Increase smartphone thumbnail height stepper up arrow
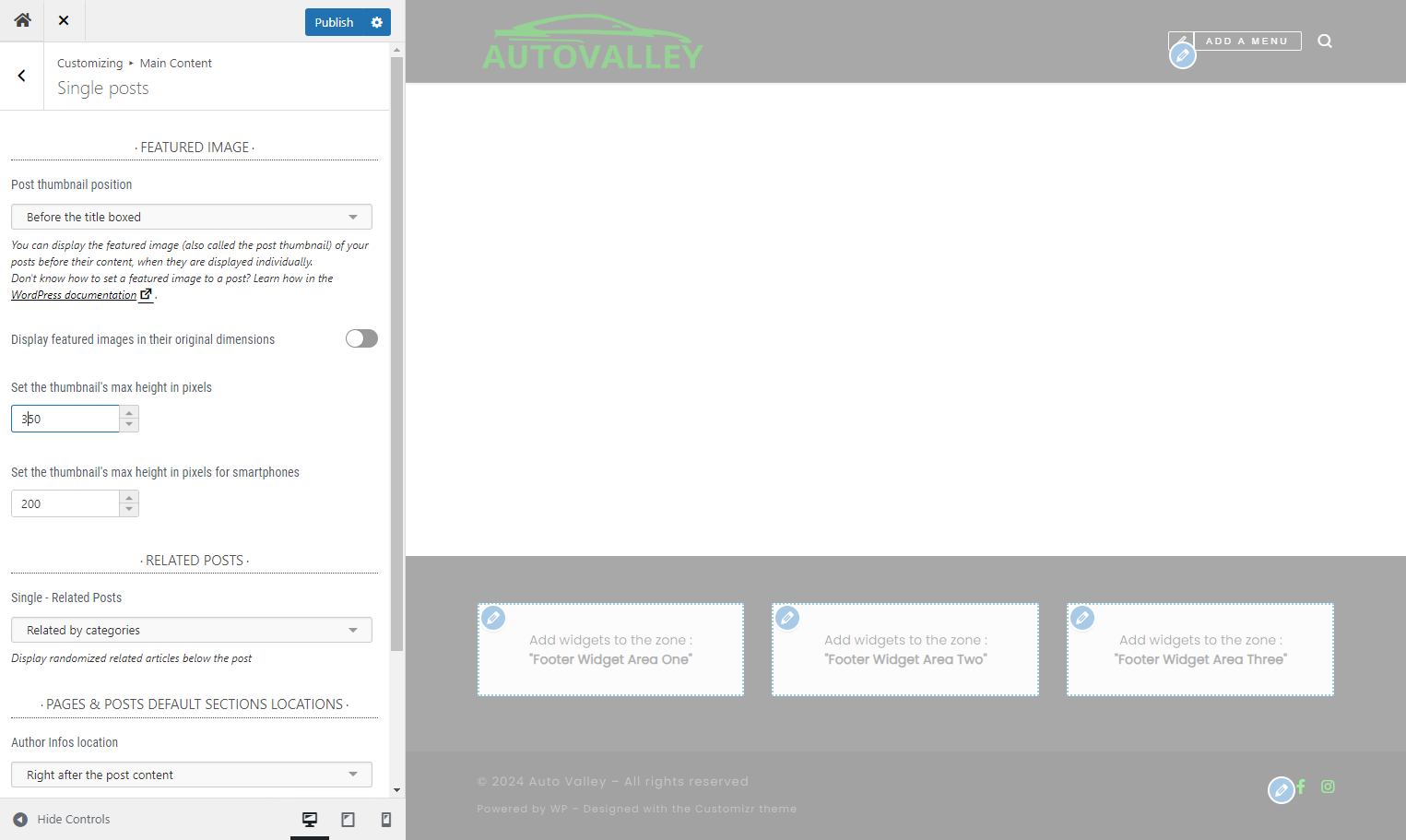 coord(129,497)
